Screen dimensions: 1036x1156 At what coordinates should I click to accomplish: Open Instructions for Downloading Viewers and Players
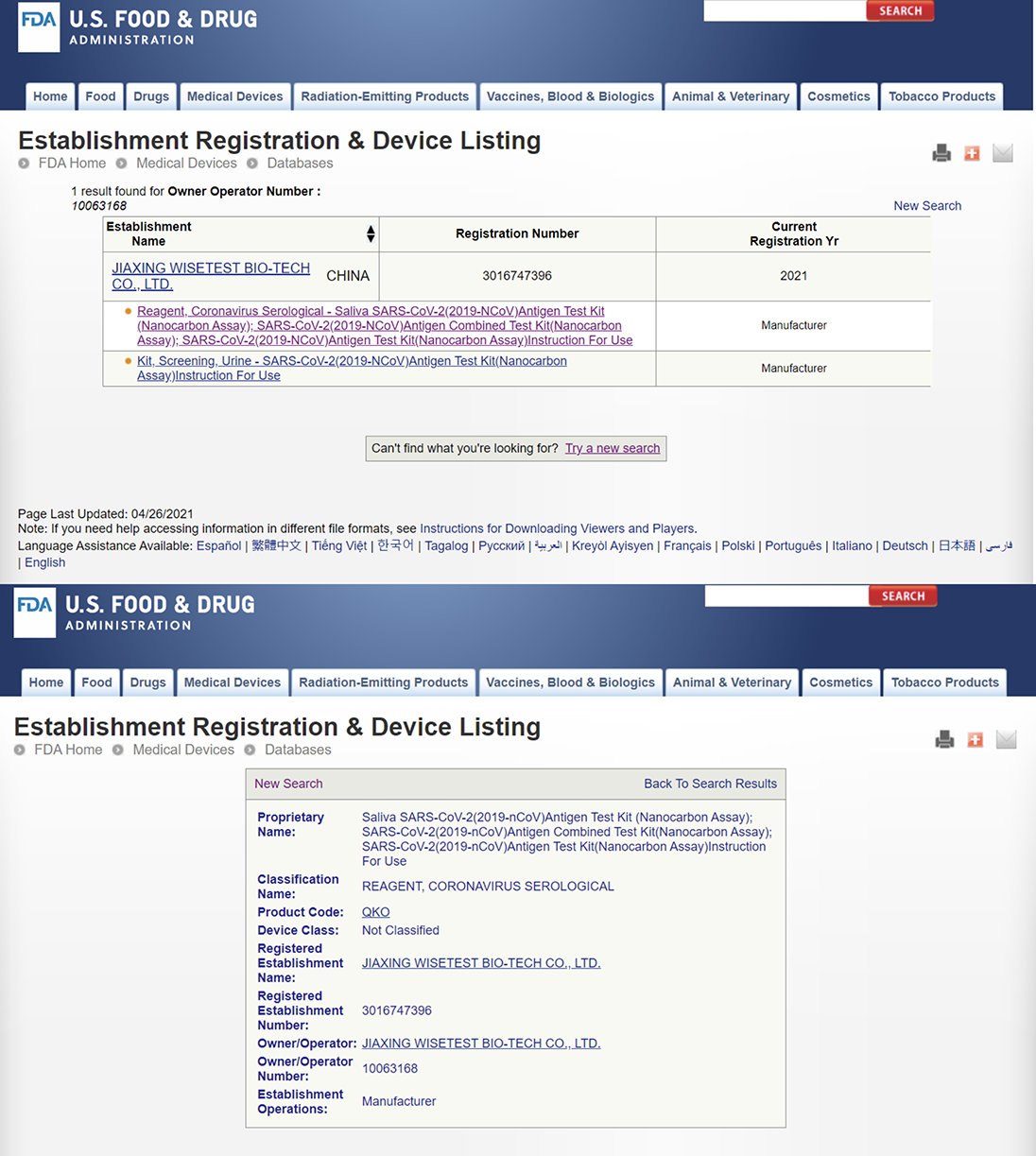(557, 528)
